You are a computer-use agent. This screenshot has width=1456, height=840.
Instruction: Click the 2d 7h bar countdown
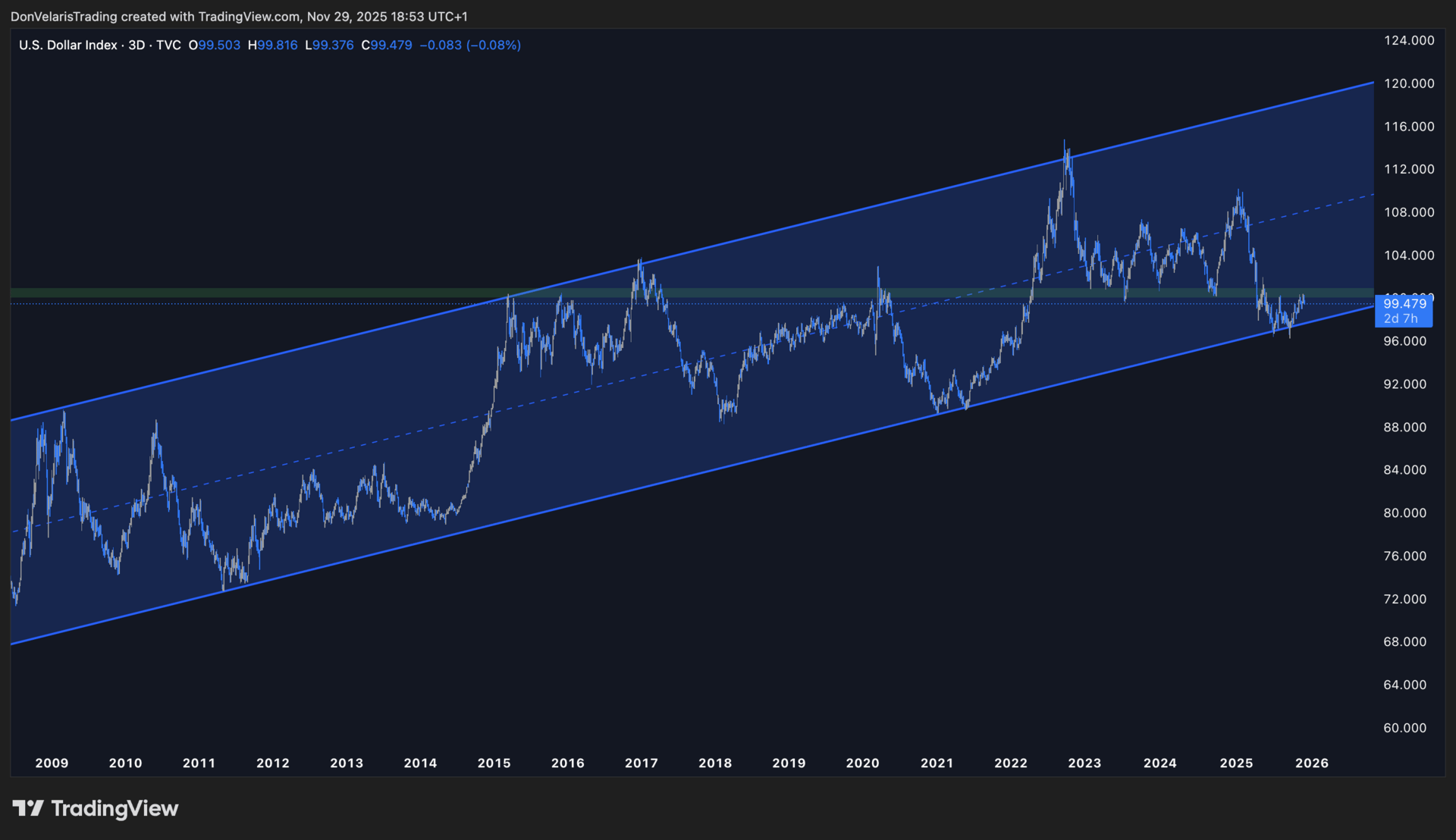1401,319
